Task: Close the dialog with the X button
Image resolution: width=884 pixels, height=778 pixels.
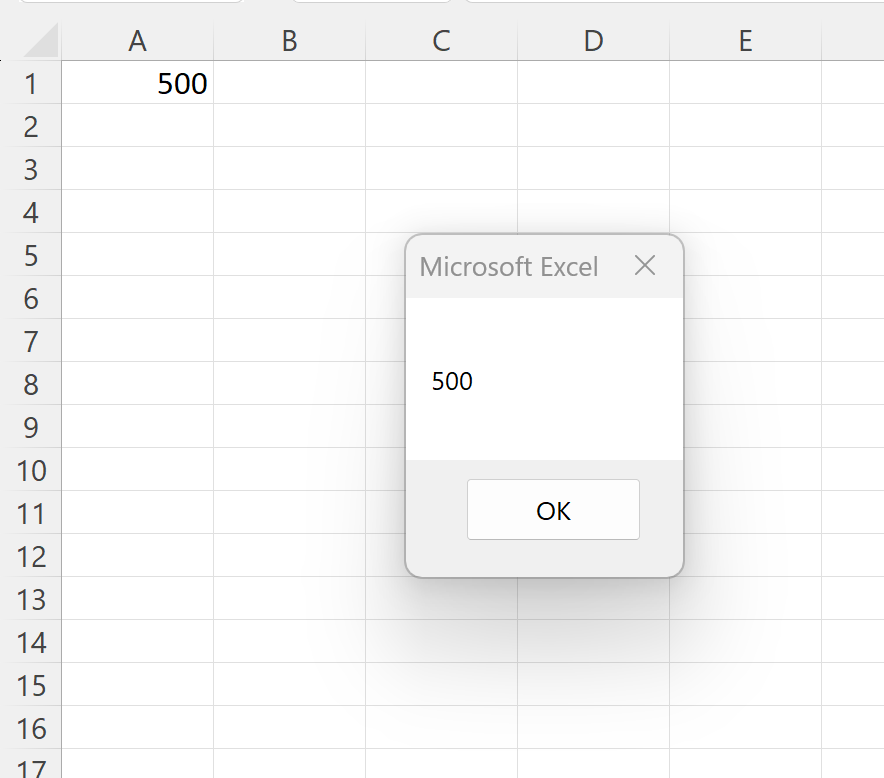Action: click(645, 266)
